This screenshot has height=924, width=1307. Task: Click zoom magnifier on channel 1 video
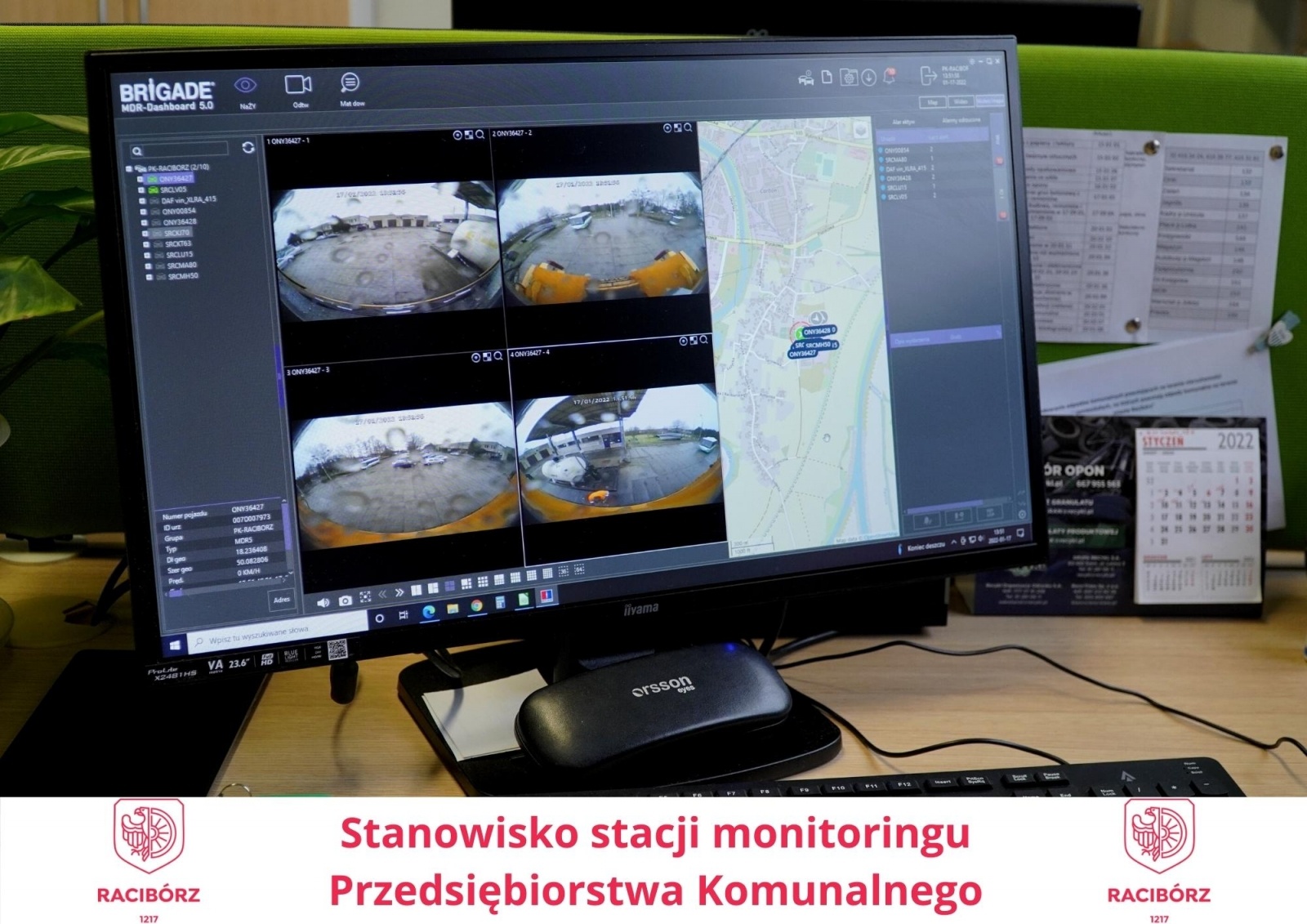[x=480, y=135]
